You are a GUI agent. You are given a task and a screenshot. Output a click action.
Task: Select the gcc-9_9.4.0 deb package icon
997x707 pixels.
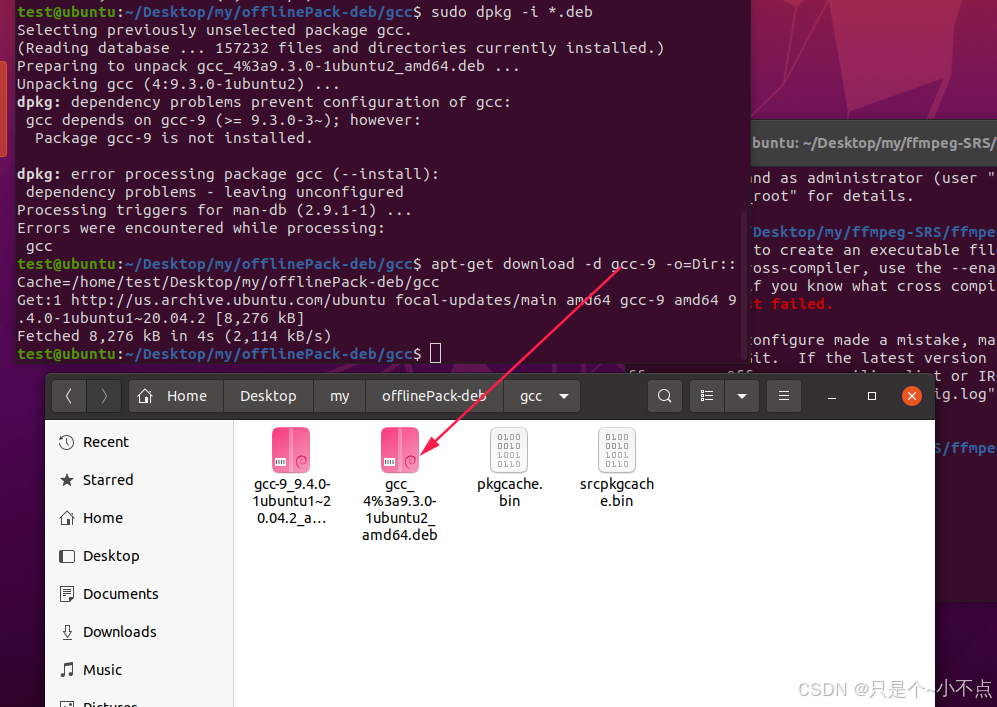pos(291,450)
